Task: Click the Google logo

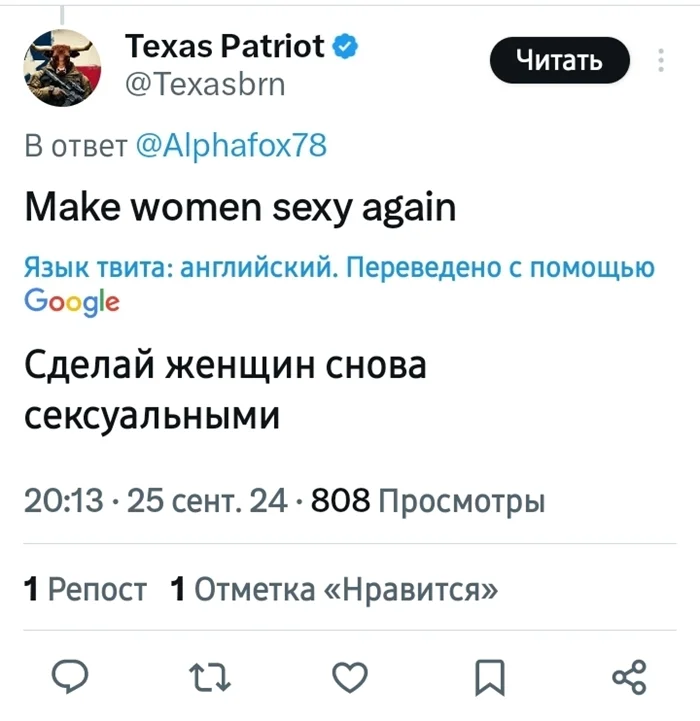Action: point(71,301)
